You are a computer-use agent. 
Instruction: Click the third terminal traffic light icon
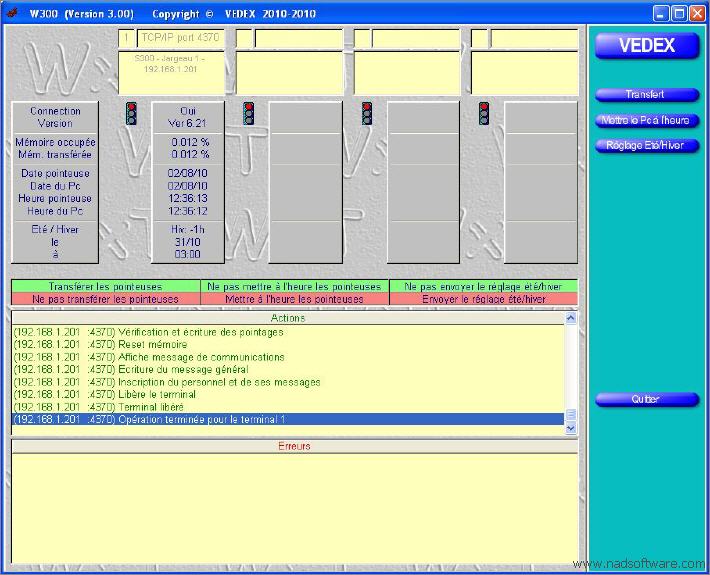pyautogui.click(x=367, y=114)
